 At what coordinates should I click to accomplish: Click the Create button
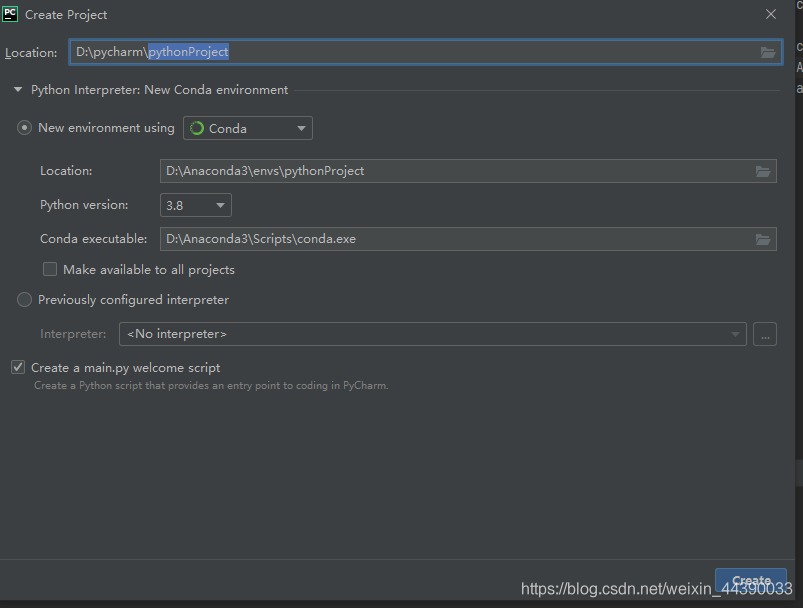751,580
